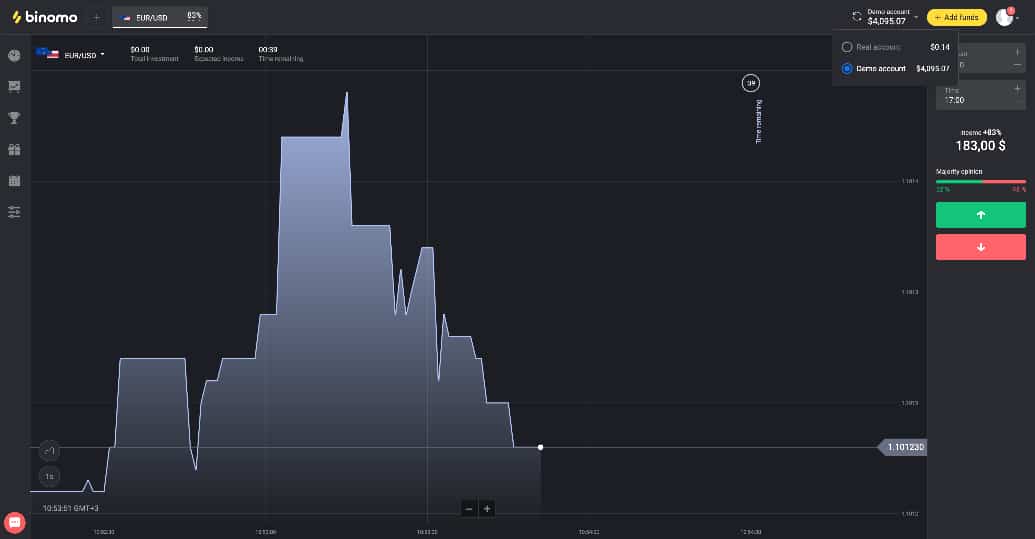1035x539 pixels.
Task: Open the settings sliders icon
Action: pyautogui.click(x=14, y=212)
